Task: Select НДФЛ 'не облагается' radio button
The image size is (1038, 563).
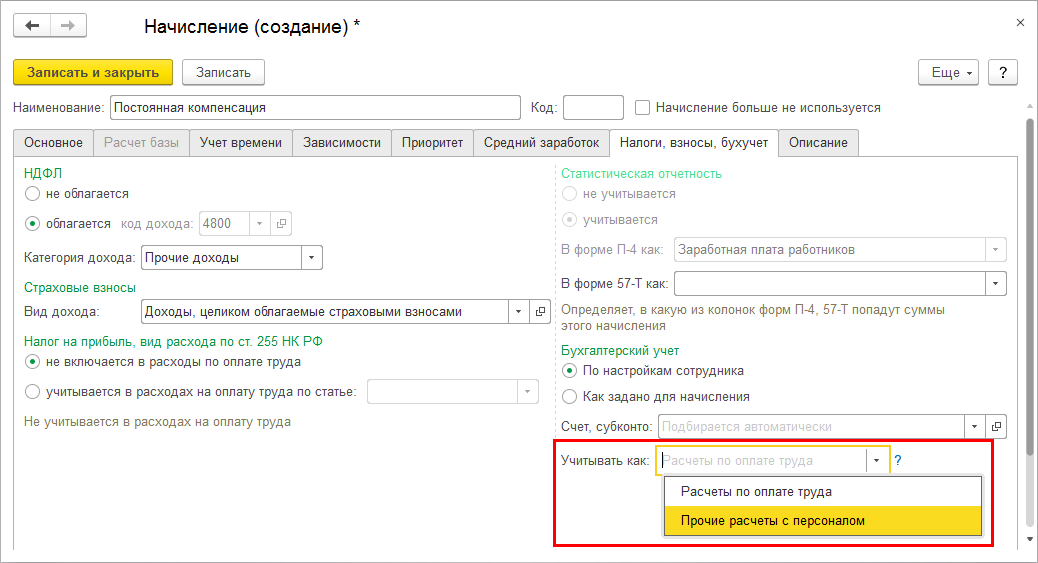Action: pos(33,194)
